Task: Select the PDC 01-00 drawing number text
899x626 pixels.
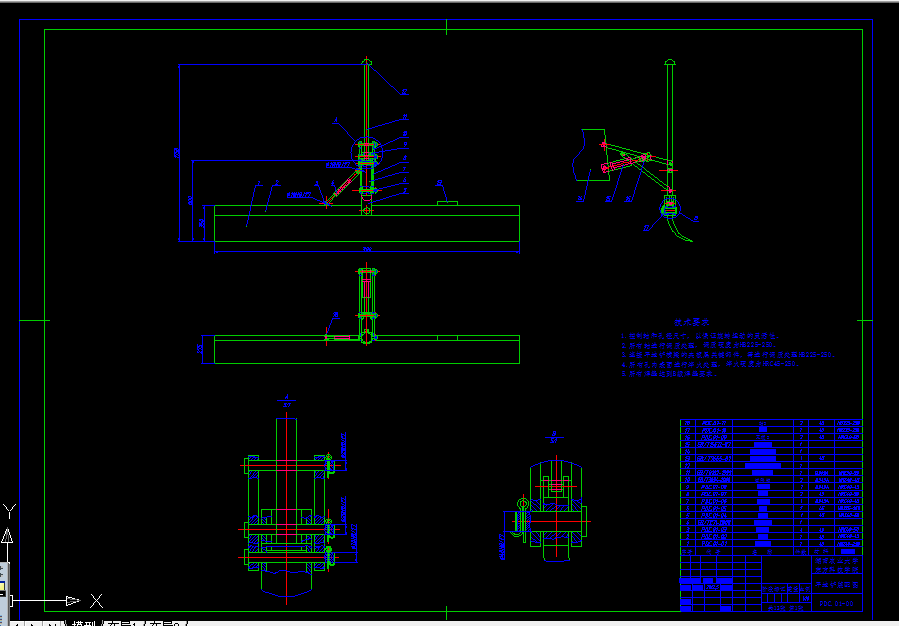Action: click(837, 604)
